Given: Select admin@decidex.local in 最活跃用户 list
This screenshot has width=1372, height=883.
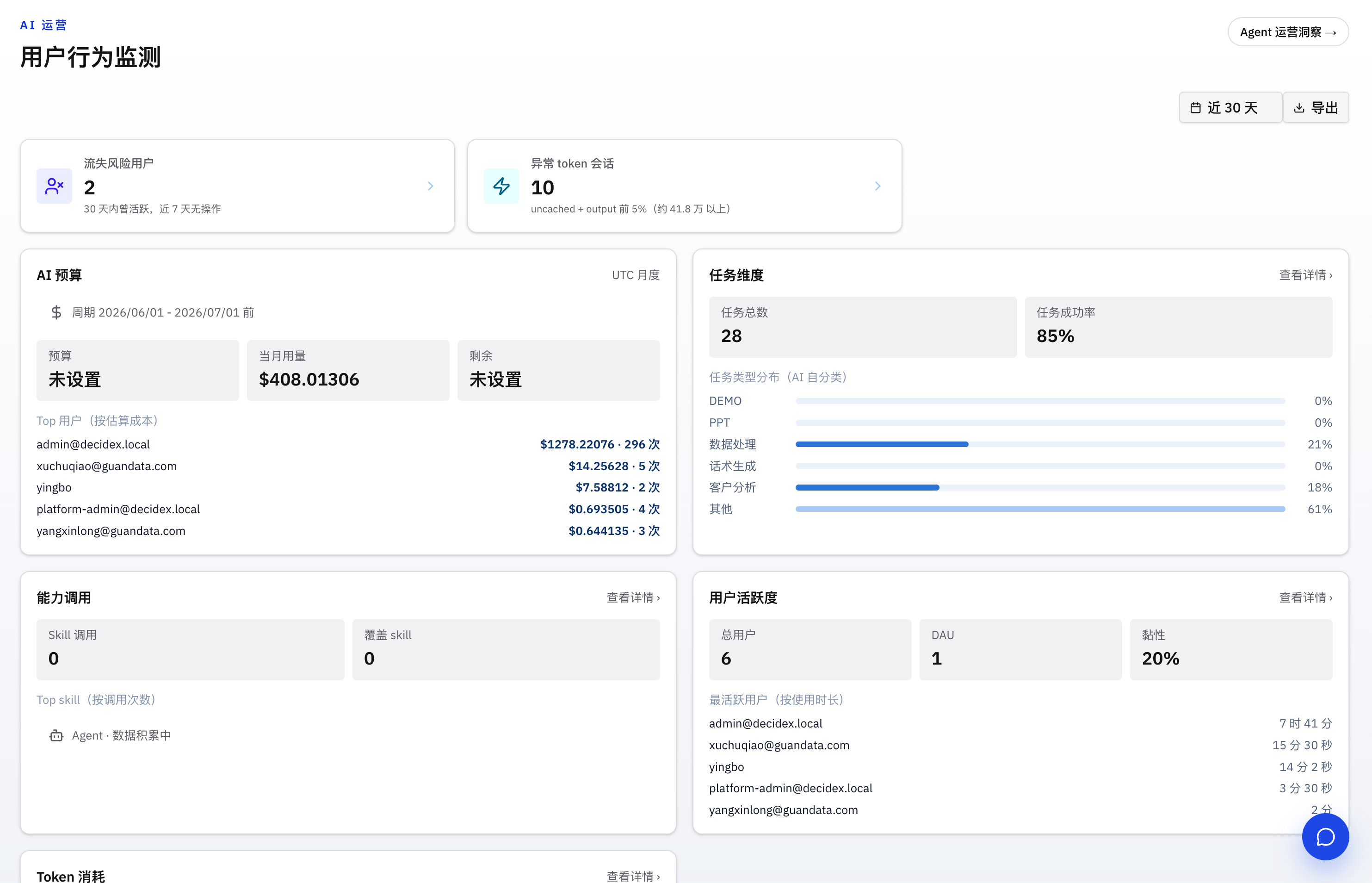Looking at the screenshot, I should 766,724.
